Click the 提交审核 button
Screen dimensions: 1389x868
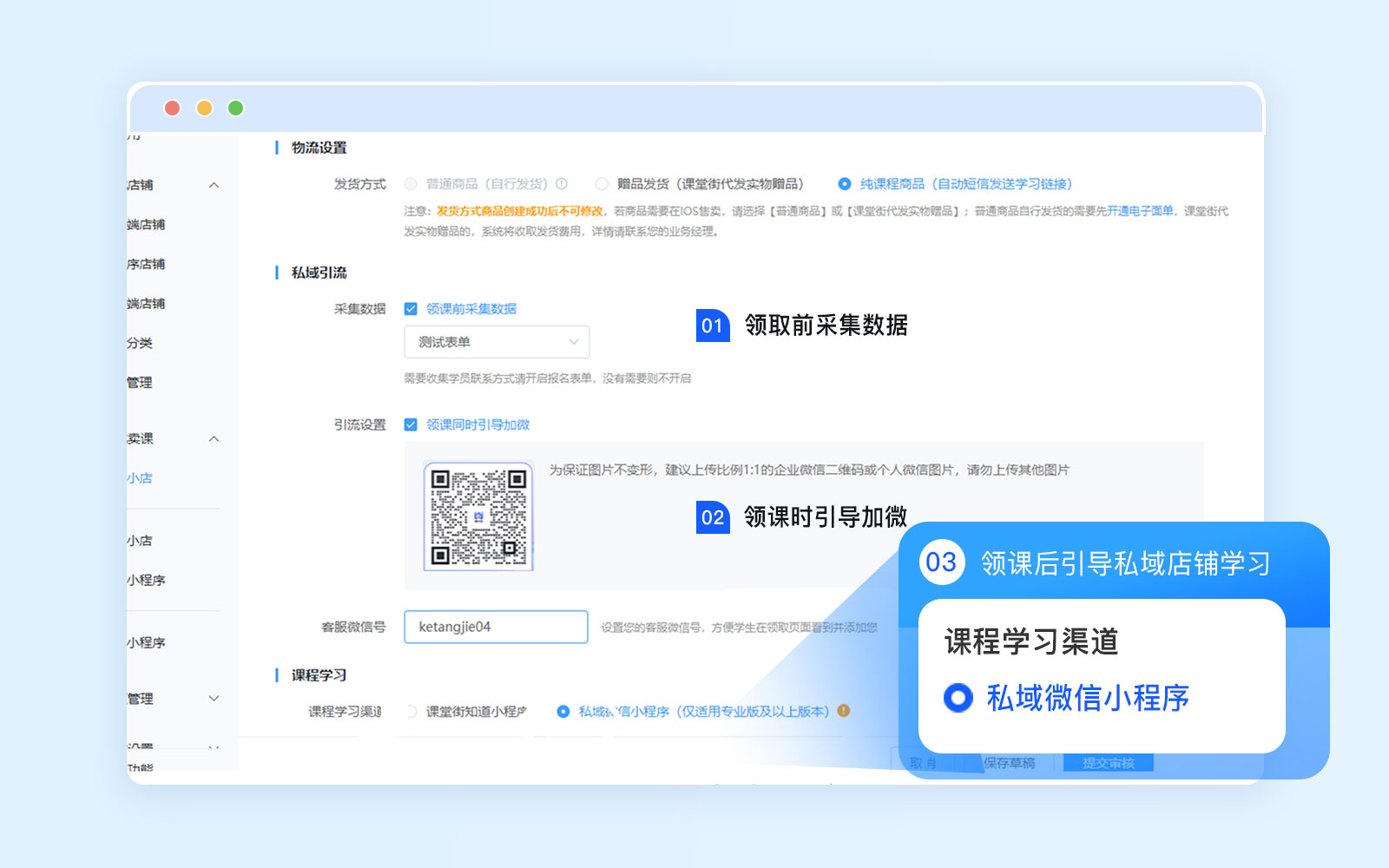point(1109,763)
